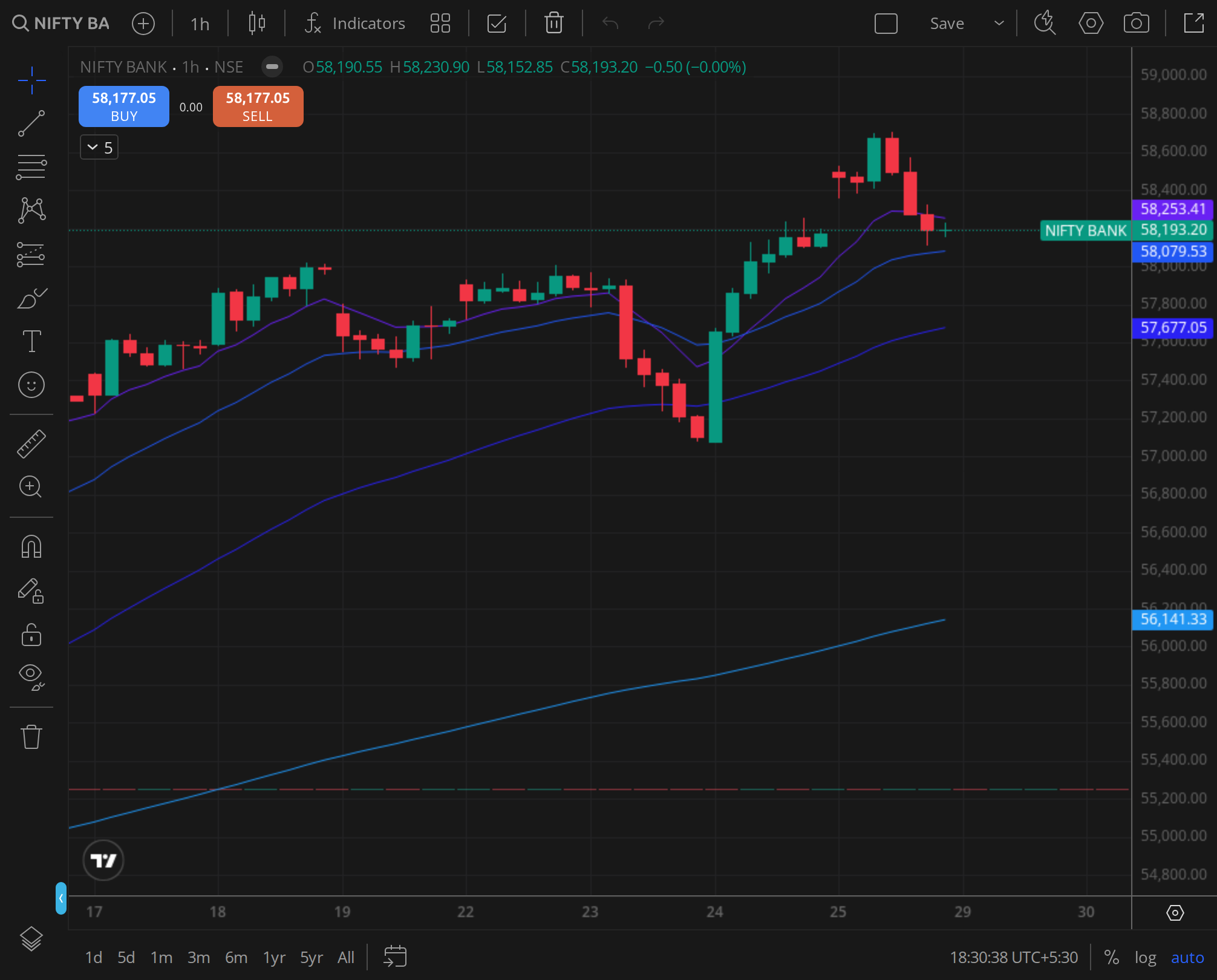Select the Text annotation tool
1217x980 pixels.
[x=31, y=341]
